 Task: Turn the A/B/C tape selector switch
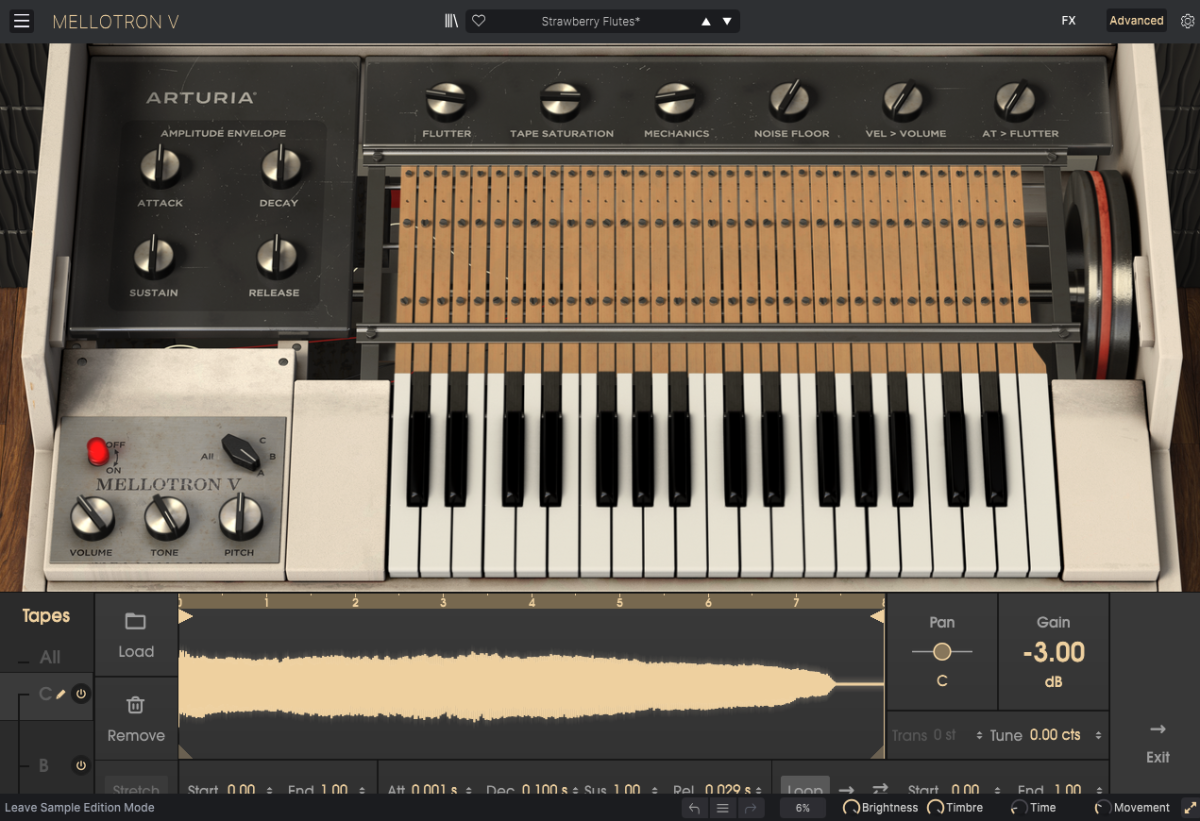point(241,452)
